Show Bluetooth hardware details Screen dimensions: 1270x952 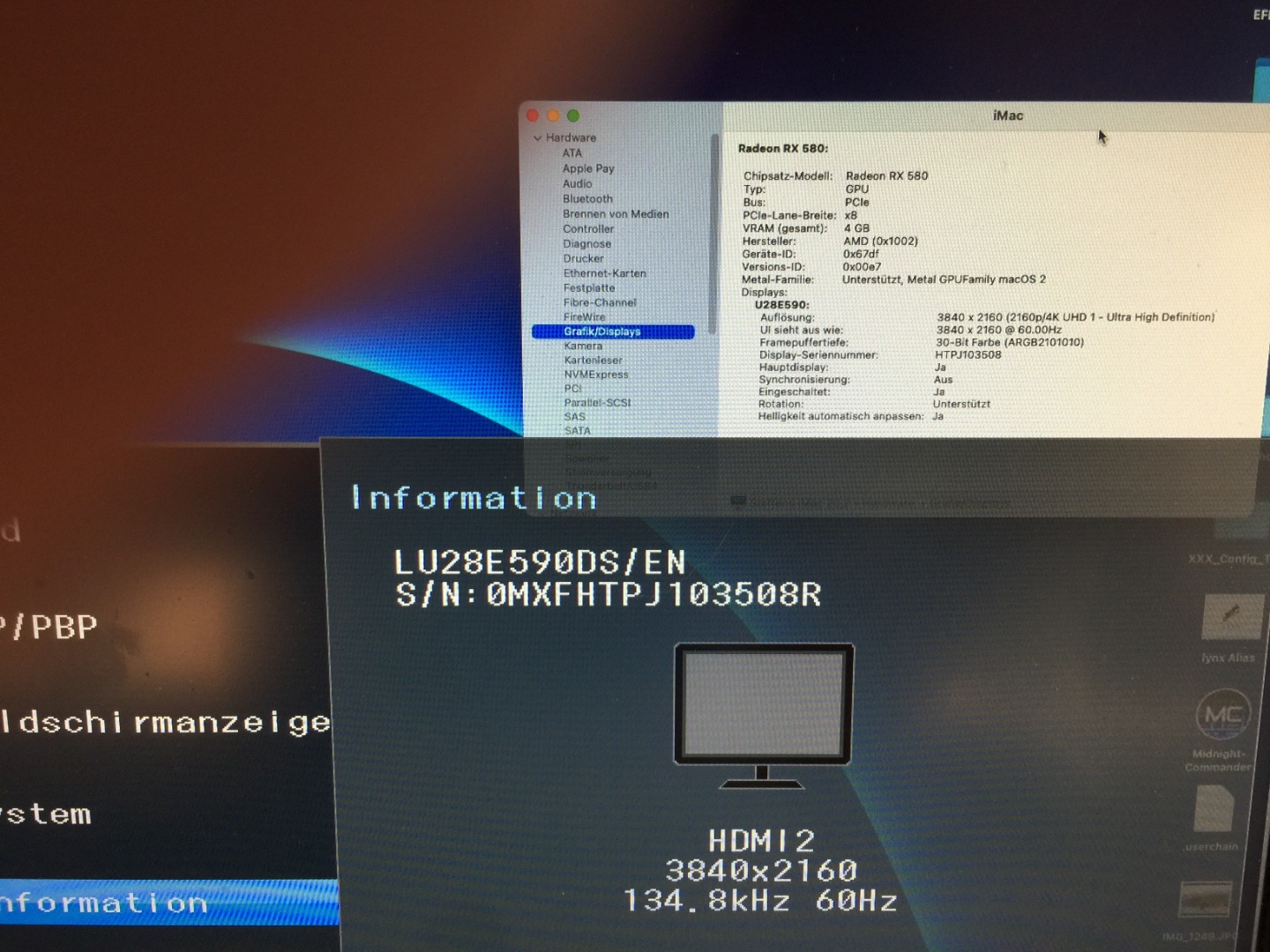587,199
